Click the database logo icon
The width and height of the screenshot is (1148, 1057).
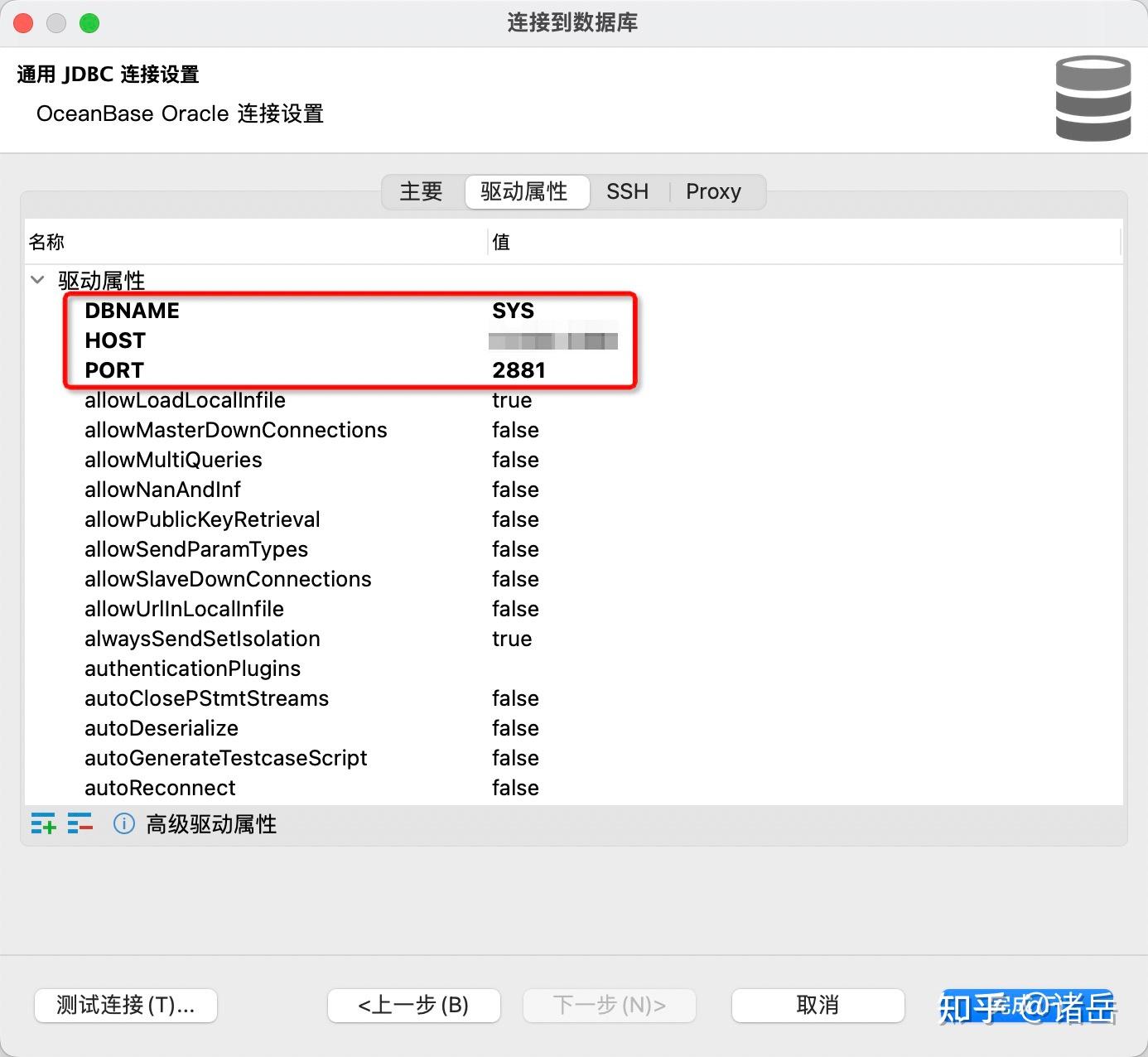[x=1092, y=97]
